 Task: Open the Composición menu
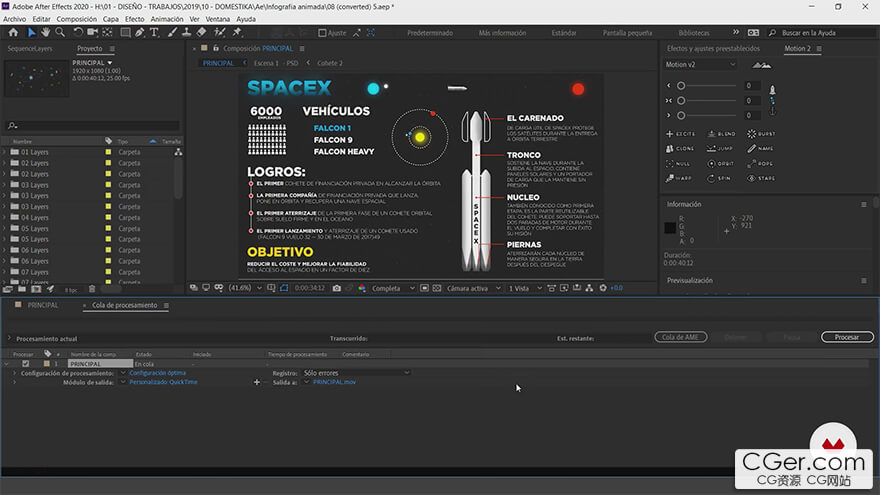(x=77, y=19)
